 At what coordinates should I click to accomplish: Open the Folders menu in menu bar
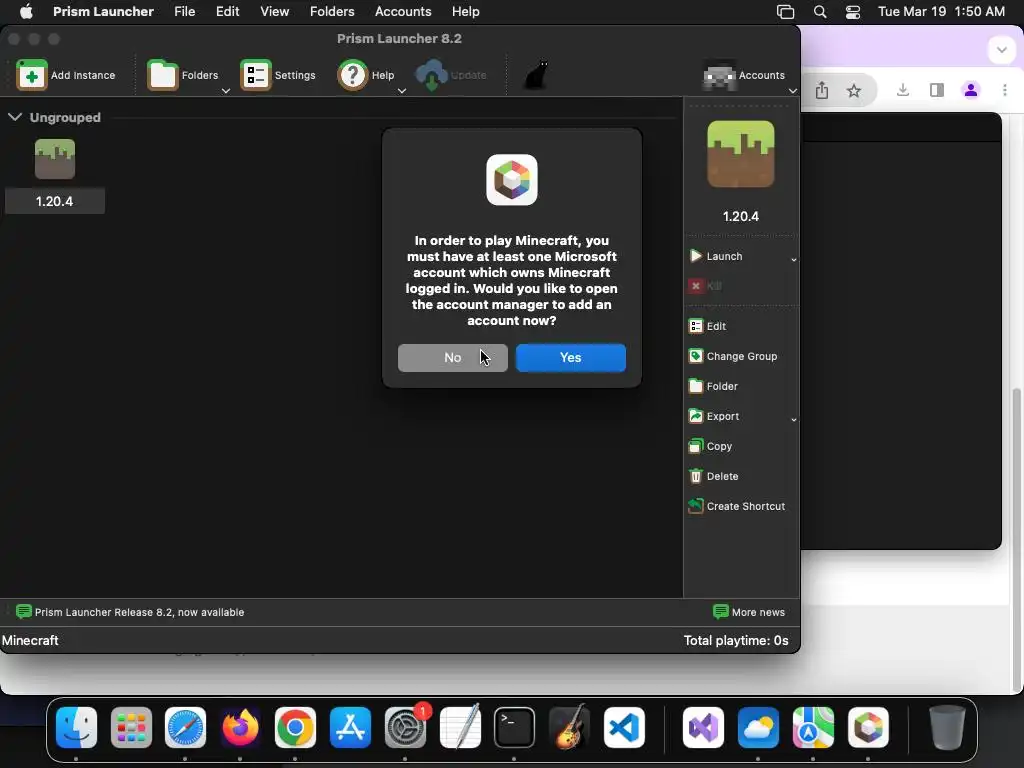click(x=332, y=11)
